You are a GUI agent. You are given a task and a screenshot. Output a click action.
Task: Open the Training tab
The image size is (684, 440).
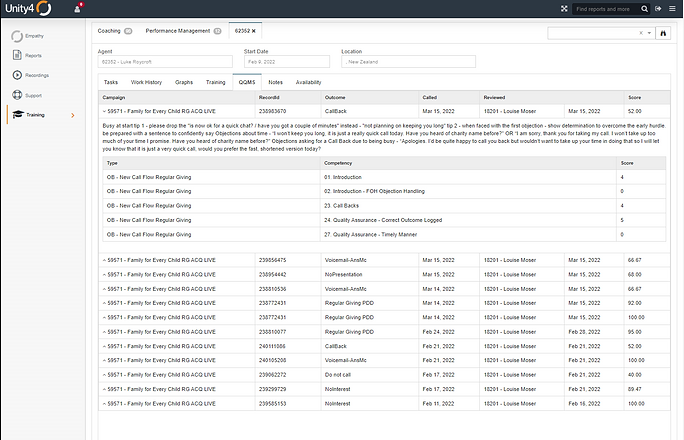point(215,82)
